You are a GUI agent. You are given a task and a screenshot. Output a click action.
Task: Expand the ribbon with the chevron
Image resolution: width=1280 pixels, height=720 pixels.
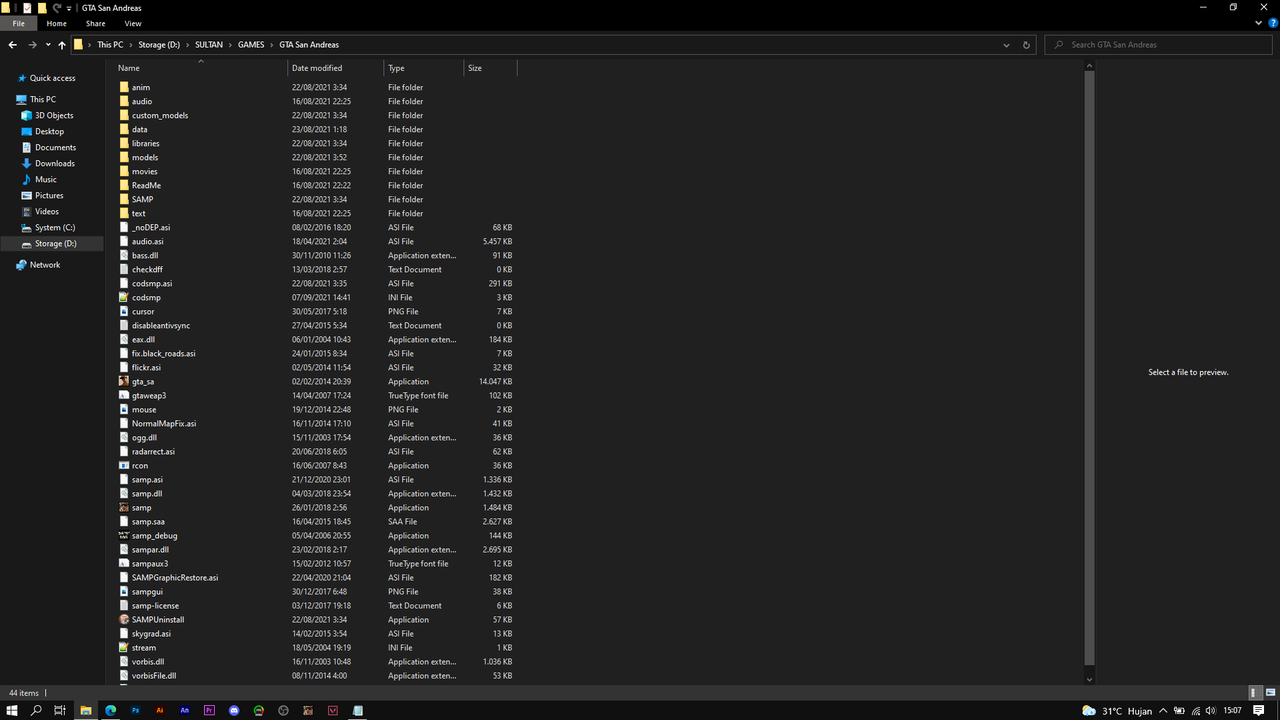pos(1259,23)
